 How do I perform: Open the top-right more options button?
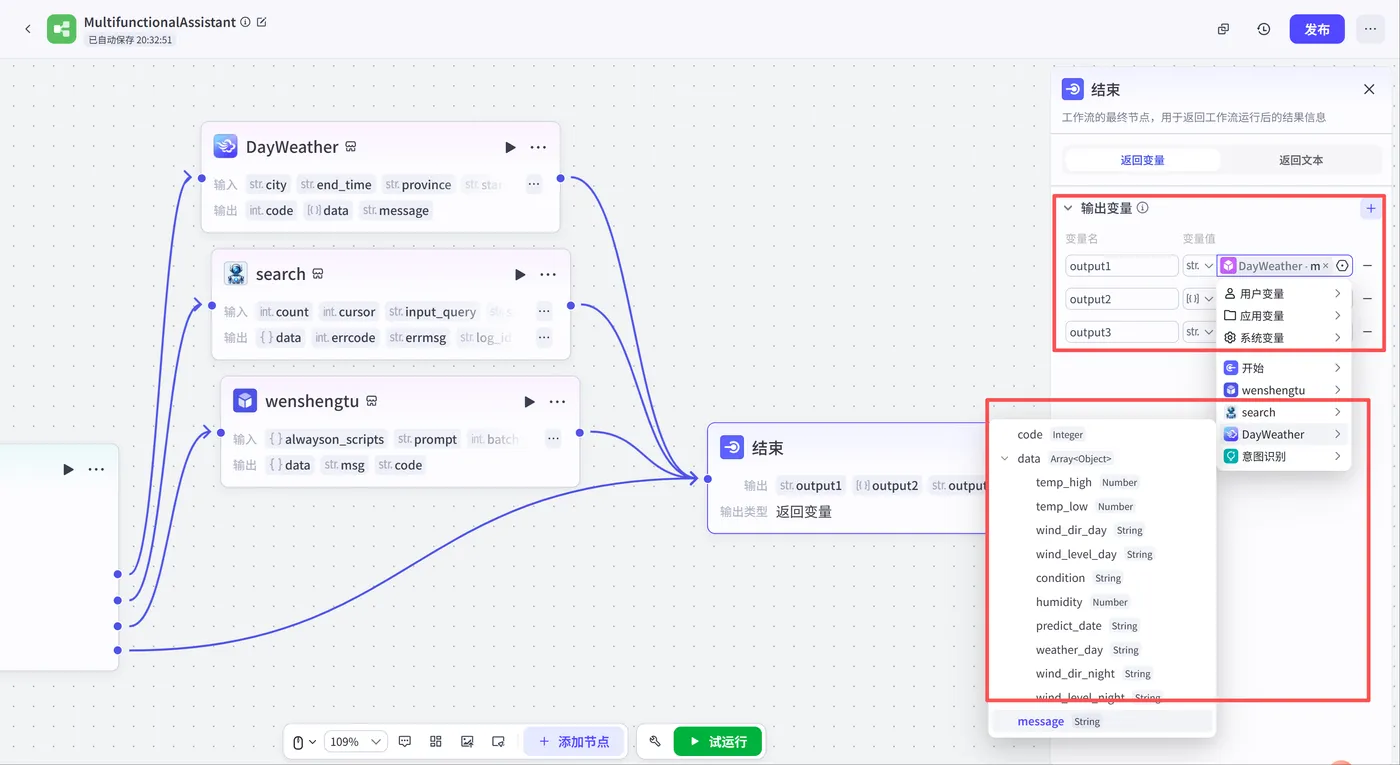coord(1369,29)
